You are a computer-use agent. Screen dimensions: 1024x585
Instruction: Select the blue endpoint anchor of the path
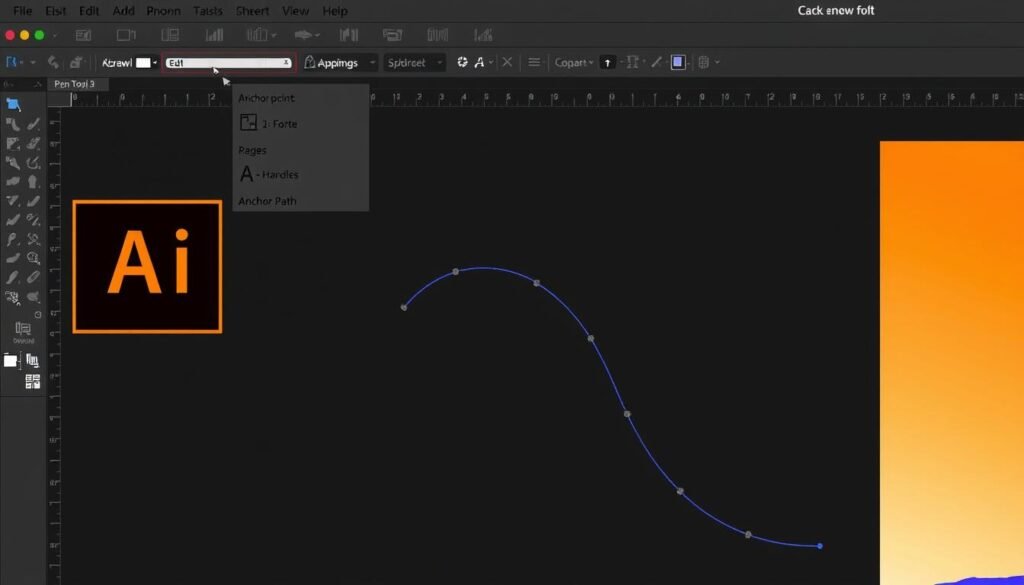(820, 546)
